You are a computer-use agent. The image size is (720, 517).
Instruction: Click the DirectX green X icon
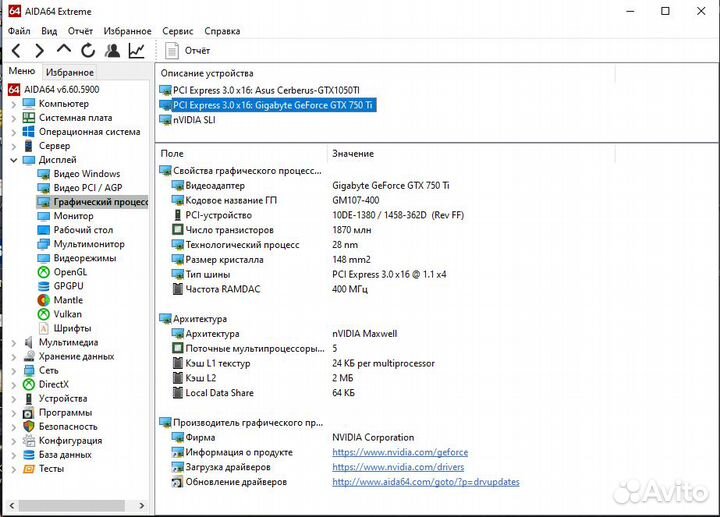[x=29, y=384]
